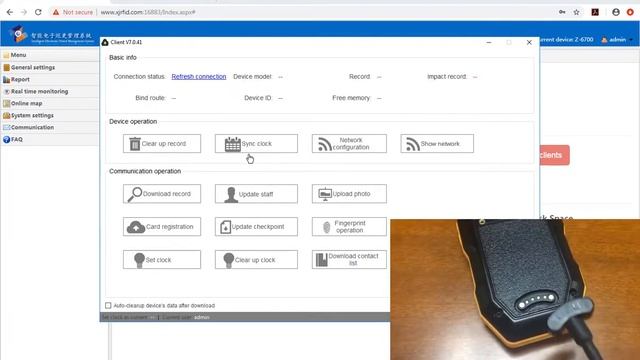Click the Impact record label
This screenshot has width=640, height=360.
[x=447, y=77]
